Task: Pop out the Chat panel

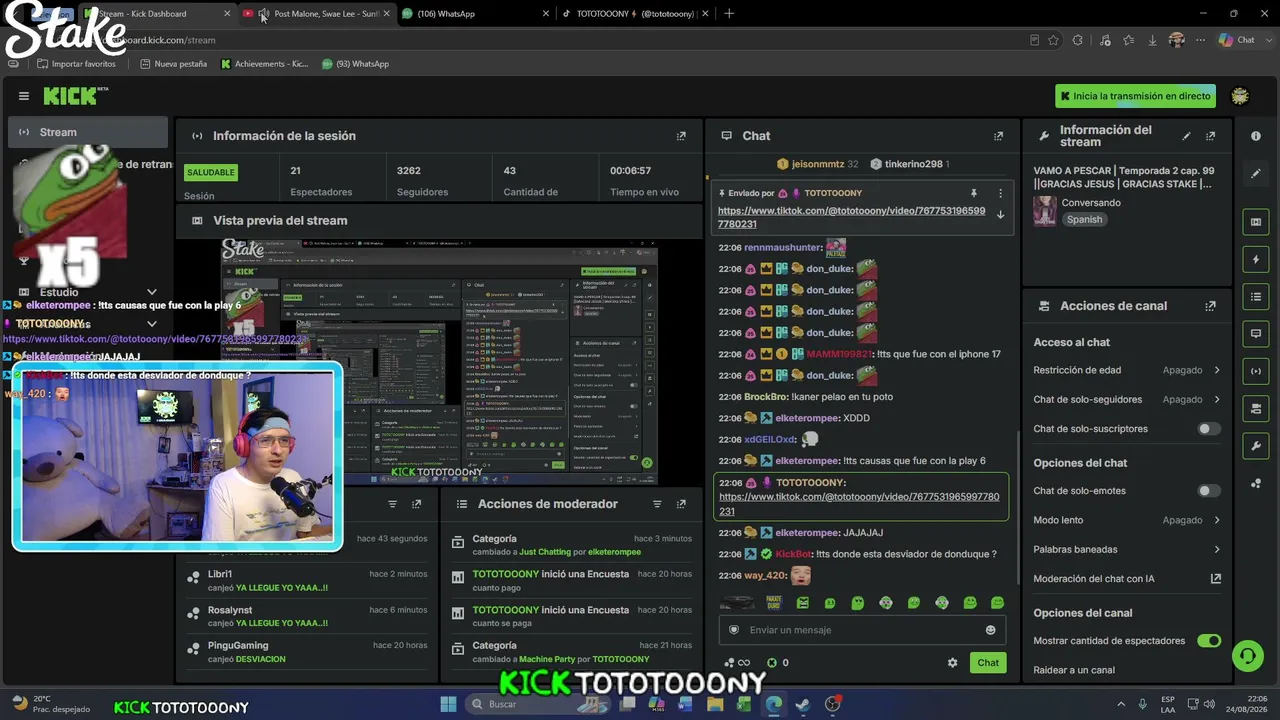Action: pos(998,136)
